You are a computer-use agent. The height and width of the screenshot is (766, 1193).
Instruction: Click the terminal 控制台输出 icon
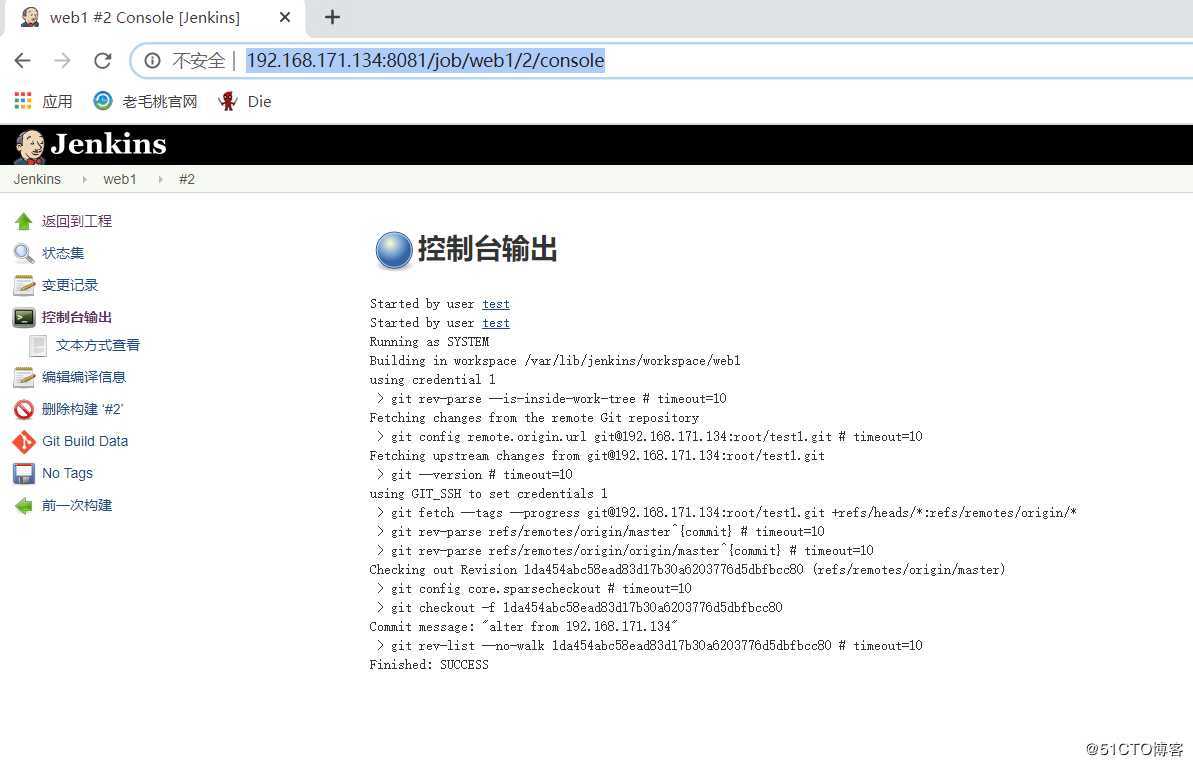point(24,317)
